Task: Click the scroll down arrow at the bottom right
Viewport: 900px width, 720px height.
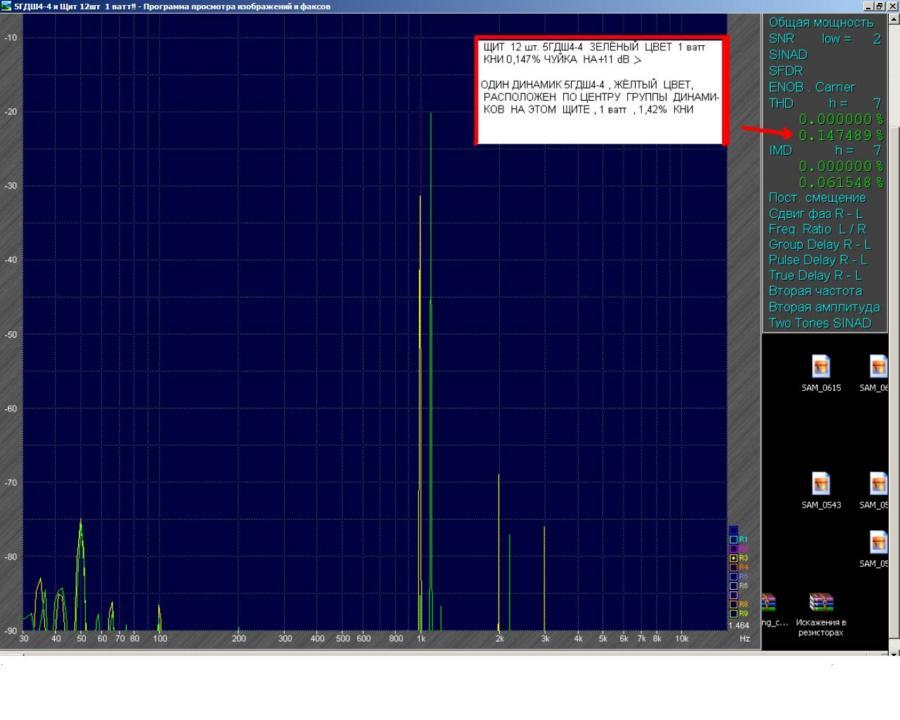Action: (894, 653)
